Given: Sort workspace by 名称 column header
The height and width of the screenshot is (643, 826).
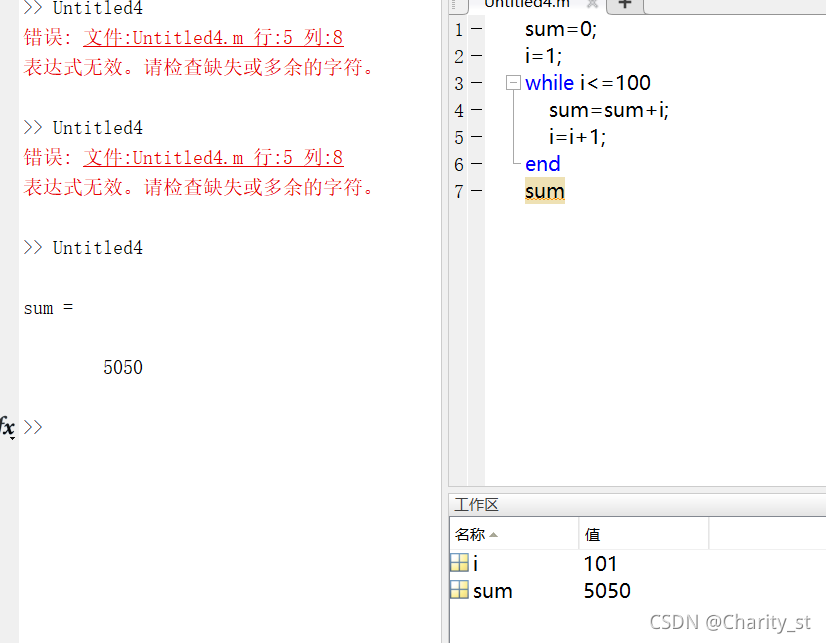Looking at the screenshot, I should tap(476, 535).
